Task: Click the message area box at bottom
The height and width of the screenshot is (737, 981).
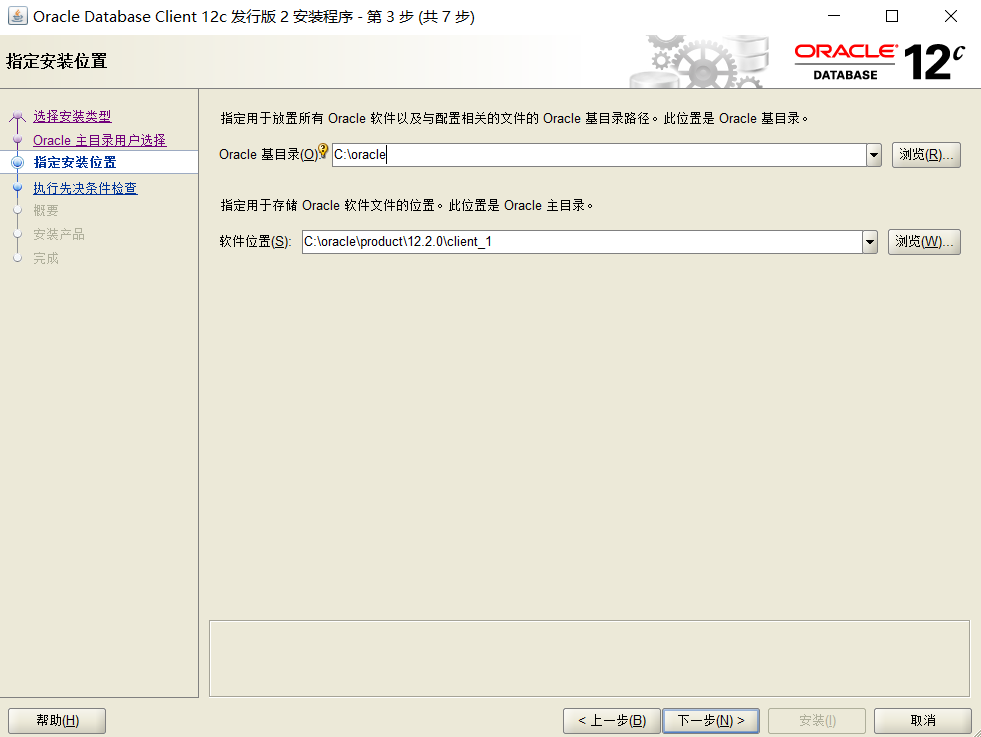Action: coord(589,658)
